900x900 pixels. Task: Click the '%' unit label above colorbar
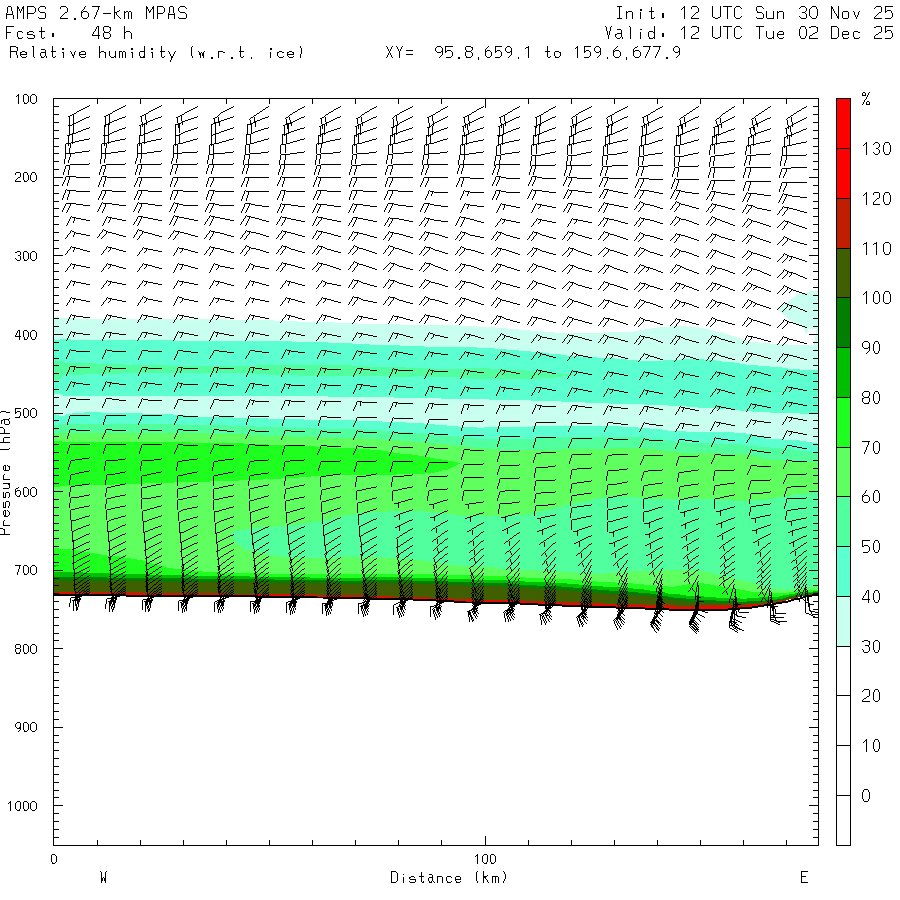866,99
